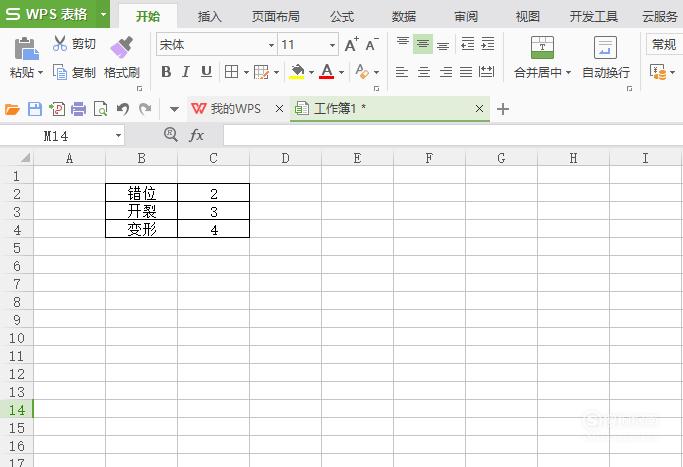
Task: Increase indent icon
Action: pos(487,44)
